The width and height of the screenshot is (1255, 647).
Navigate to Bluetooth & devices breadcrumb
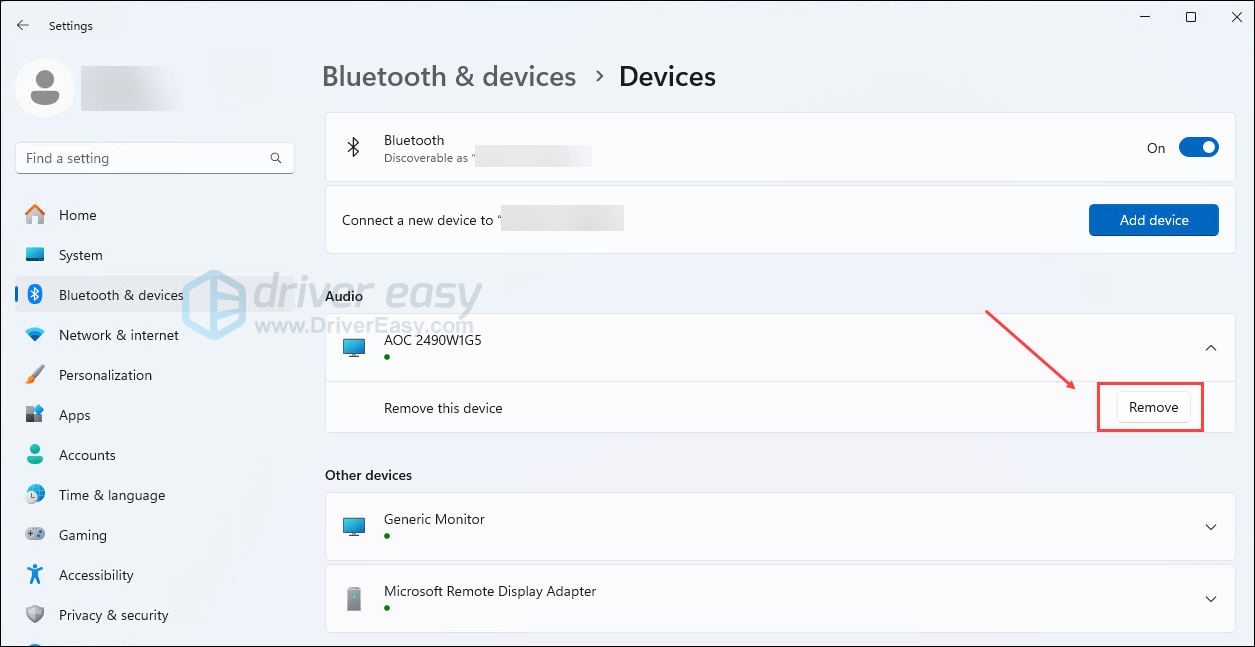[449, 77]
